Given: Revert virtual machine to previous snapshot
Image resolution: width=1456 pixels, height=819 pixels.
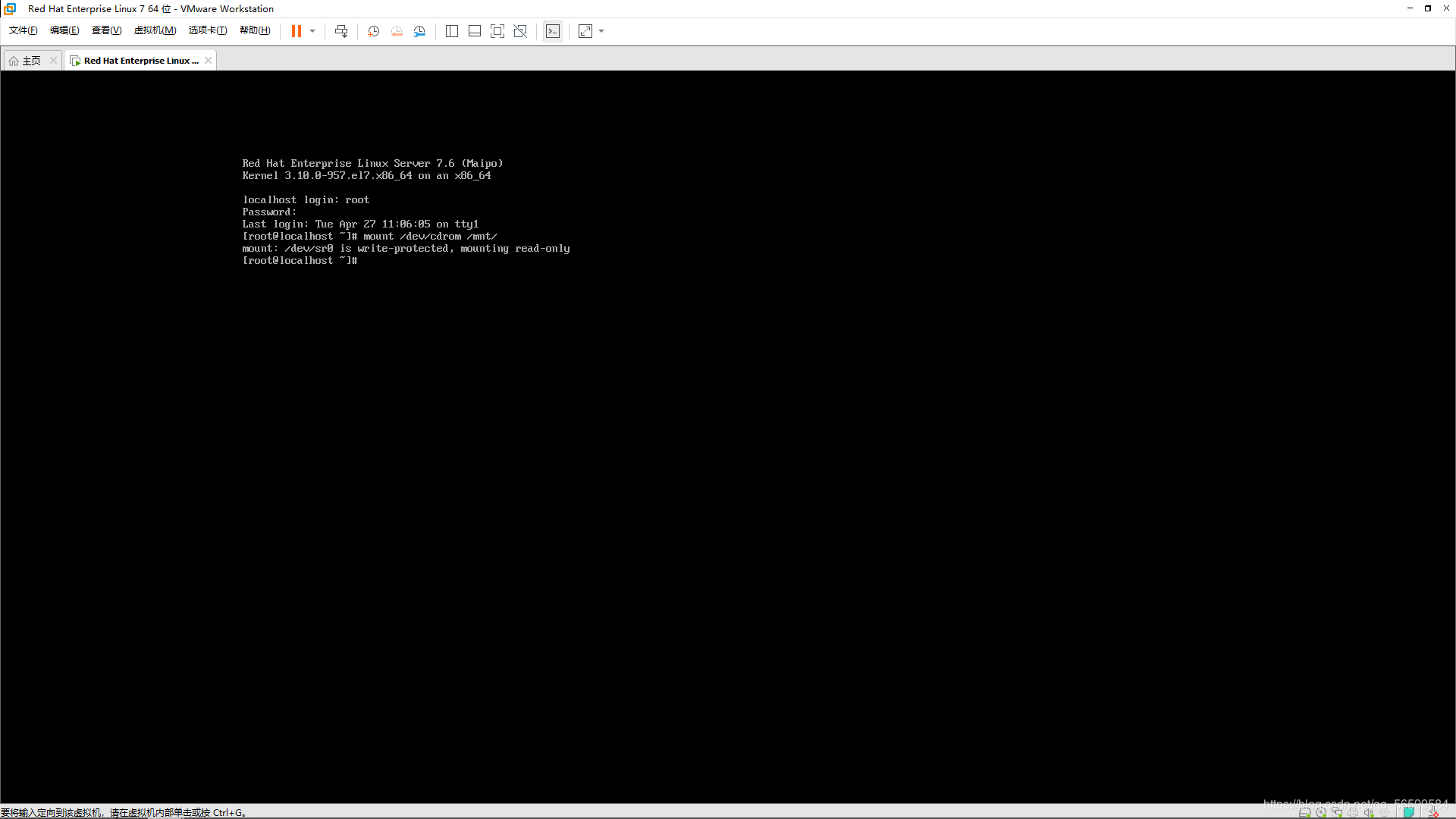Looking at the screenshot, I should pyautogui.click(x=397, y=31).
